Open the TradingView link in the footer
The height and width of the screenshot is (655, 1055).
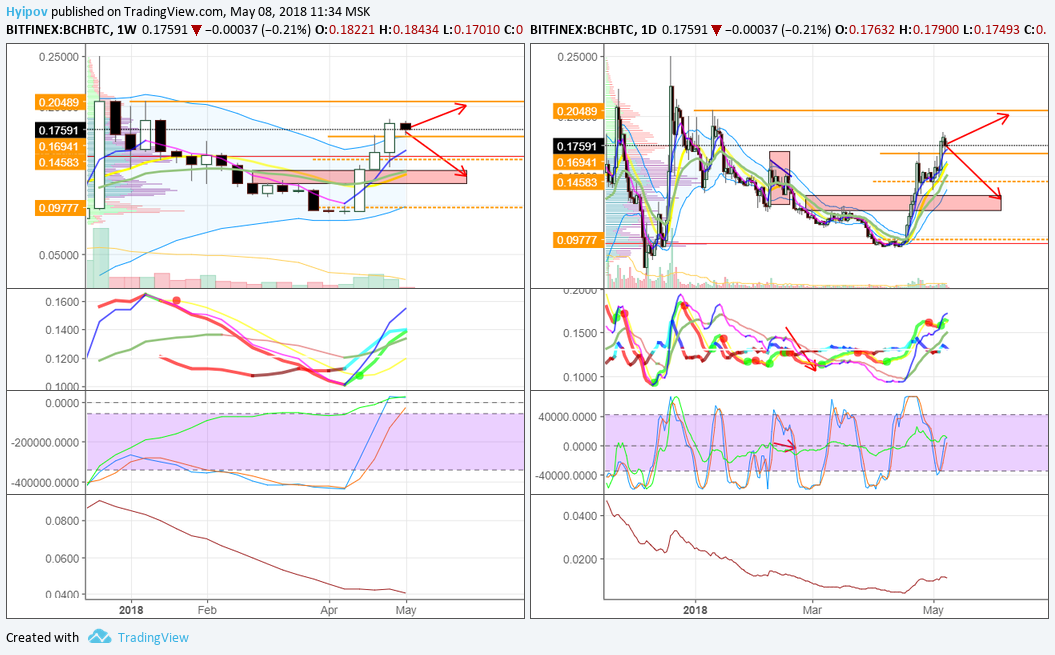click(153, 637)
